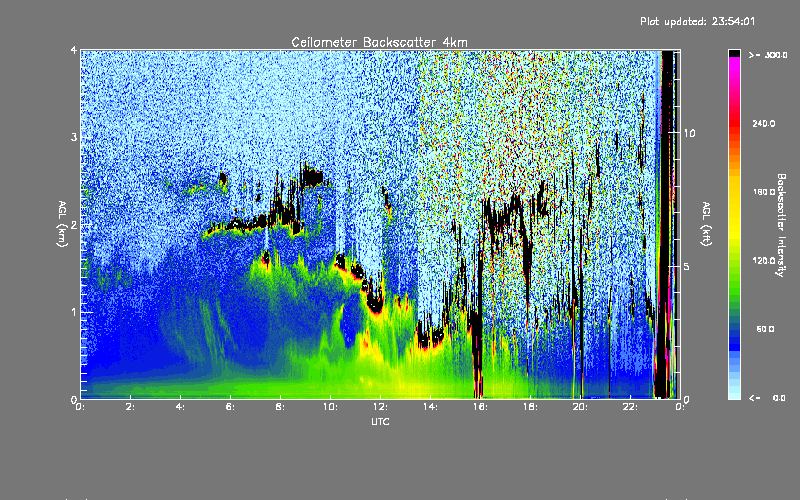Click the 8: hour tick label
The height and width of the screenshot is (500, 800).
280,407
